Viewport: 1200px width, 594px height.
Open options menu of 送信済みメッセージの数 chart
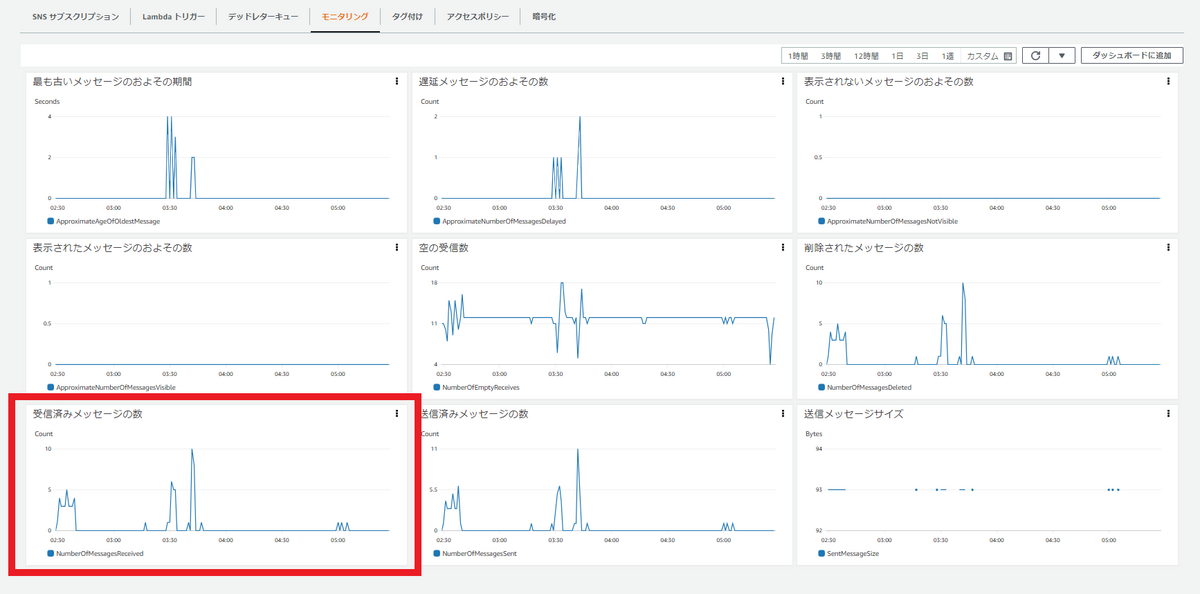point(779,414)
